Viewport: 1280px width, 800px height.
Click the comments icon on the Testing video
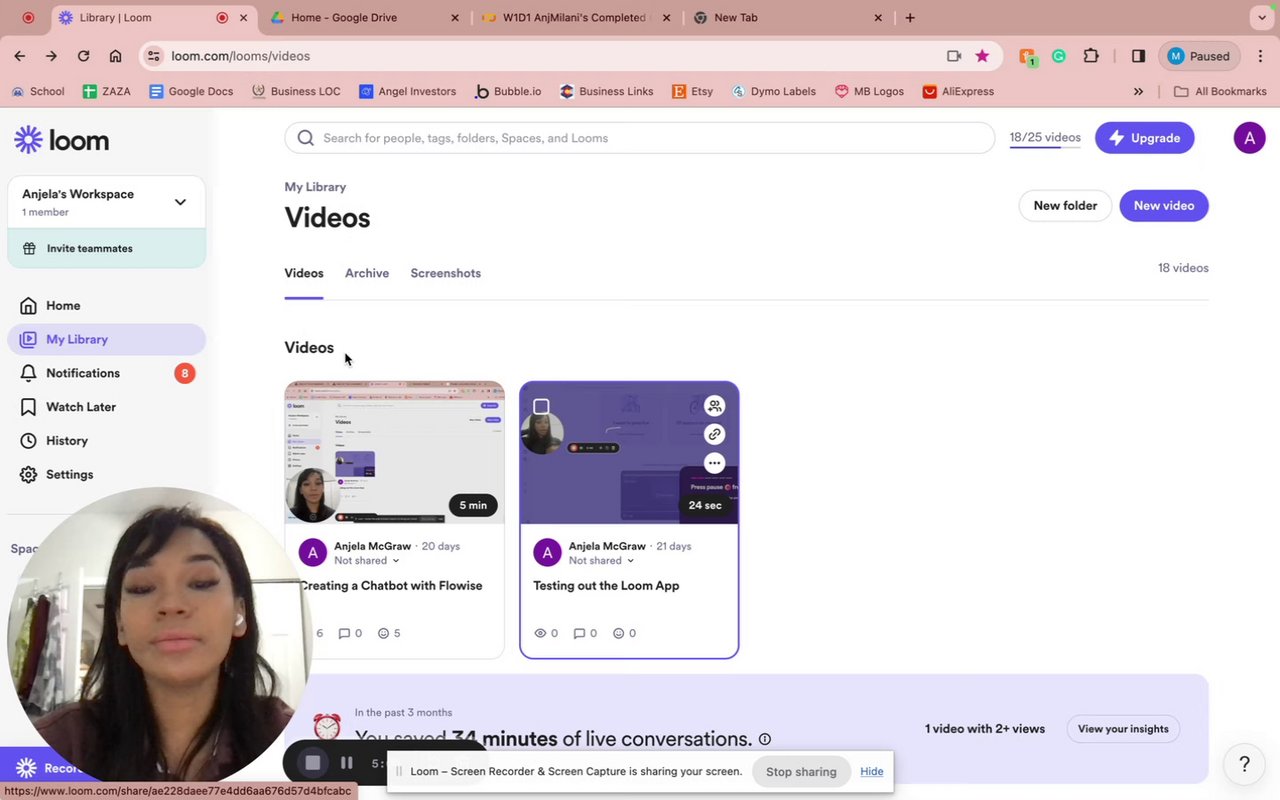point(579,633)
